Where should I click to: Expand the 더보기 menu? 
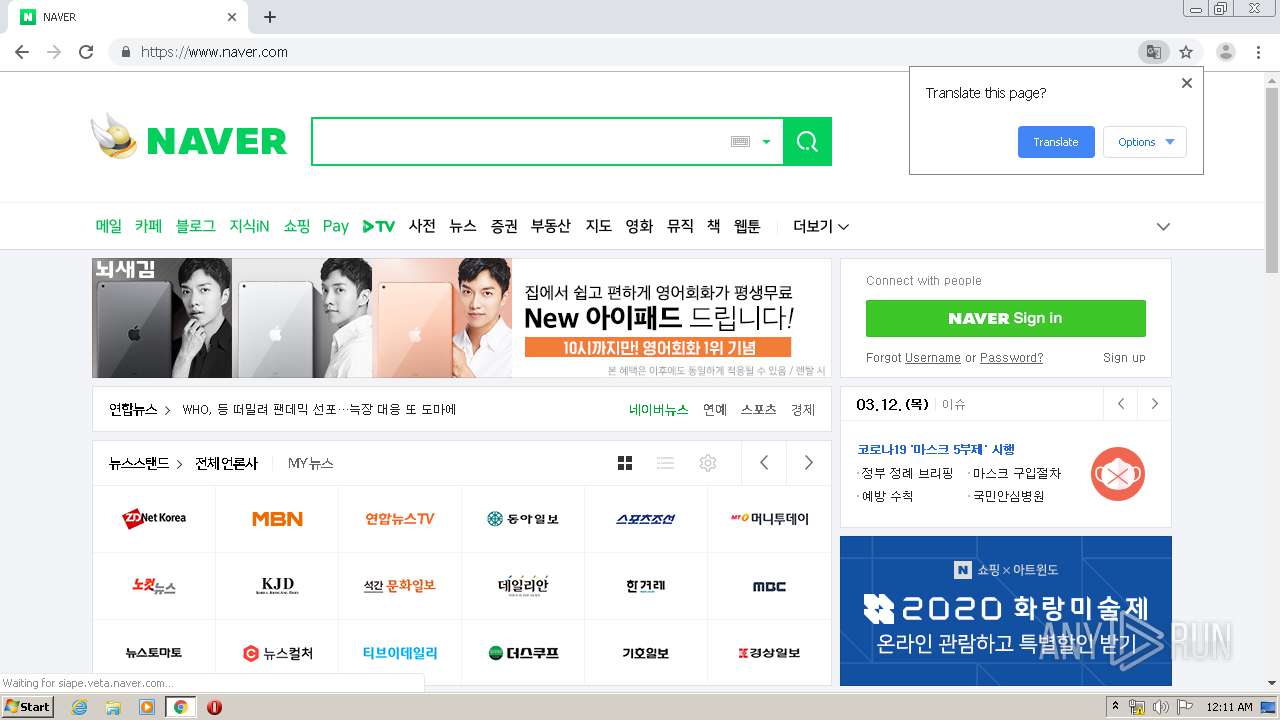coord(821,227)
